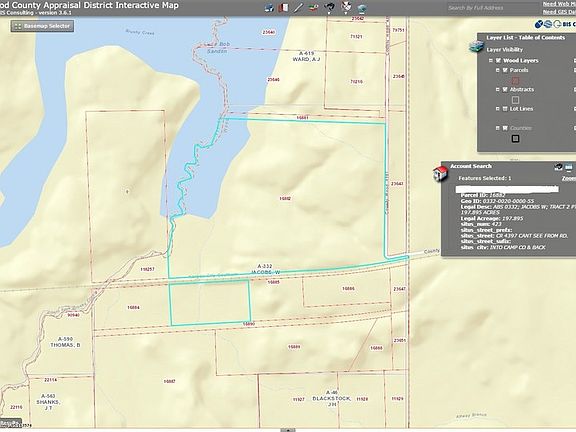Click the print map toolbar icon
This screenshot has width=576, height=432.
coord(270,8)
